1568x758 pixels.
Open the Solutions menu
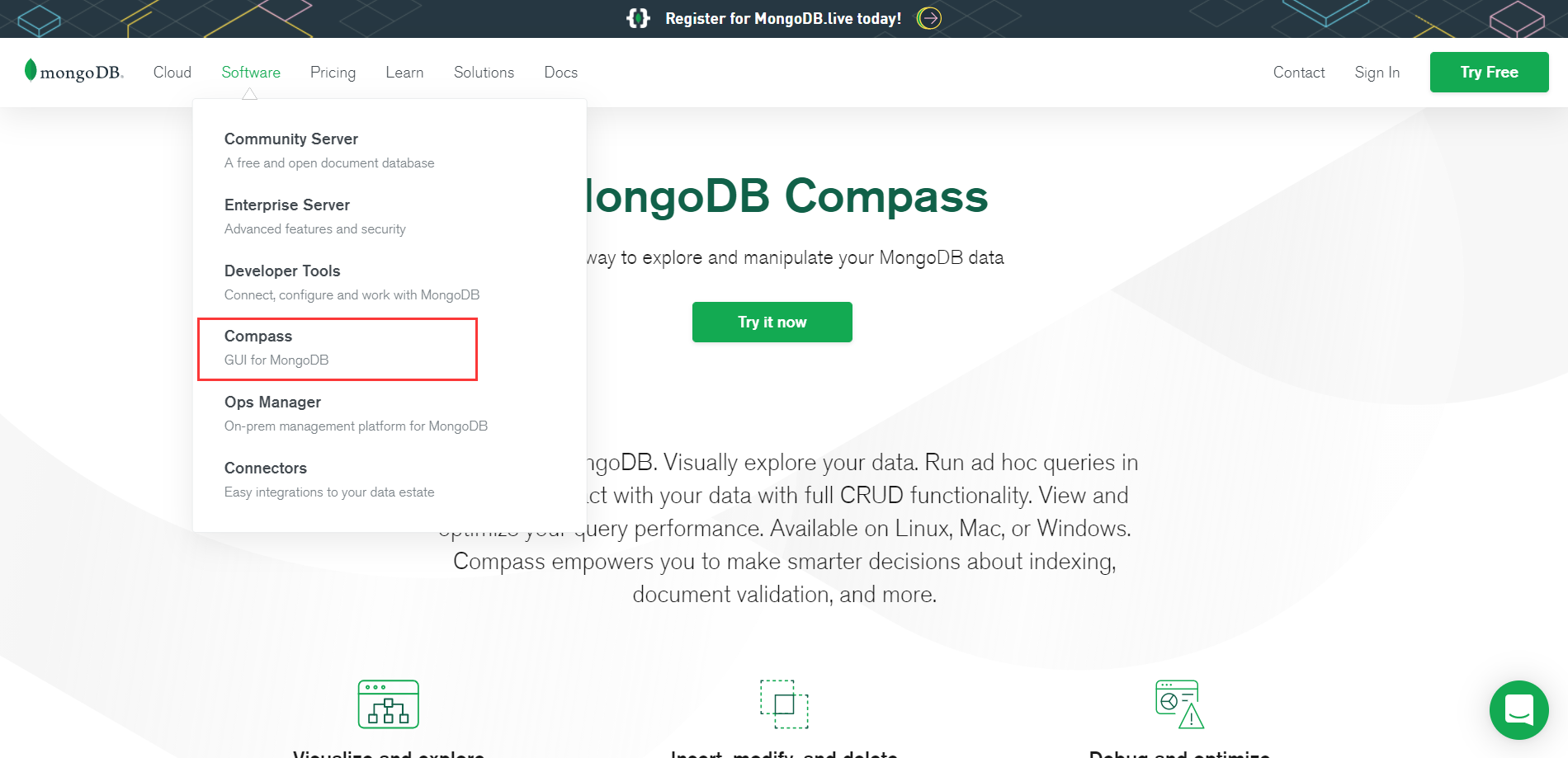point(484,73)
